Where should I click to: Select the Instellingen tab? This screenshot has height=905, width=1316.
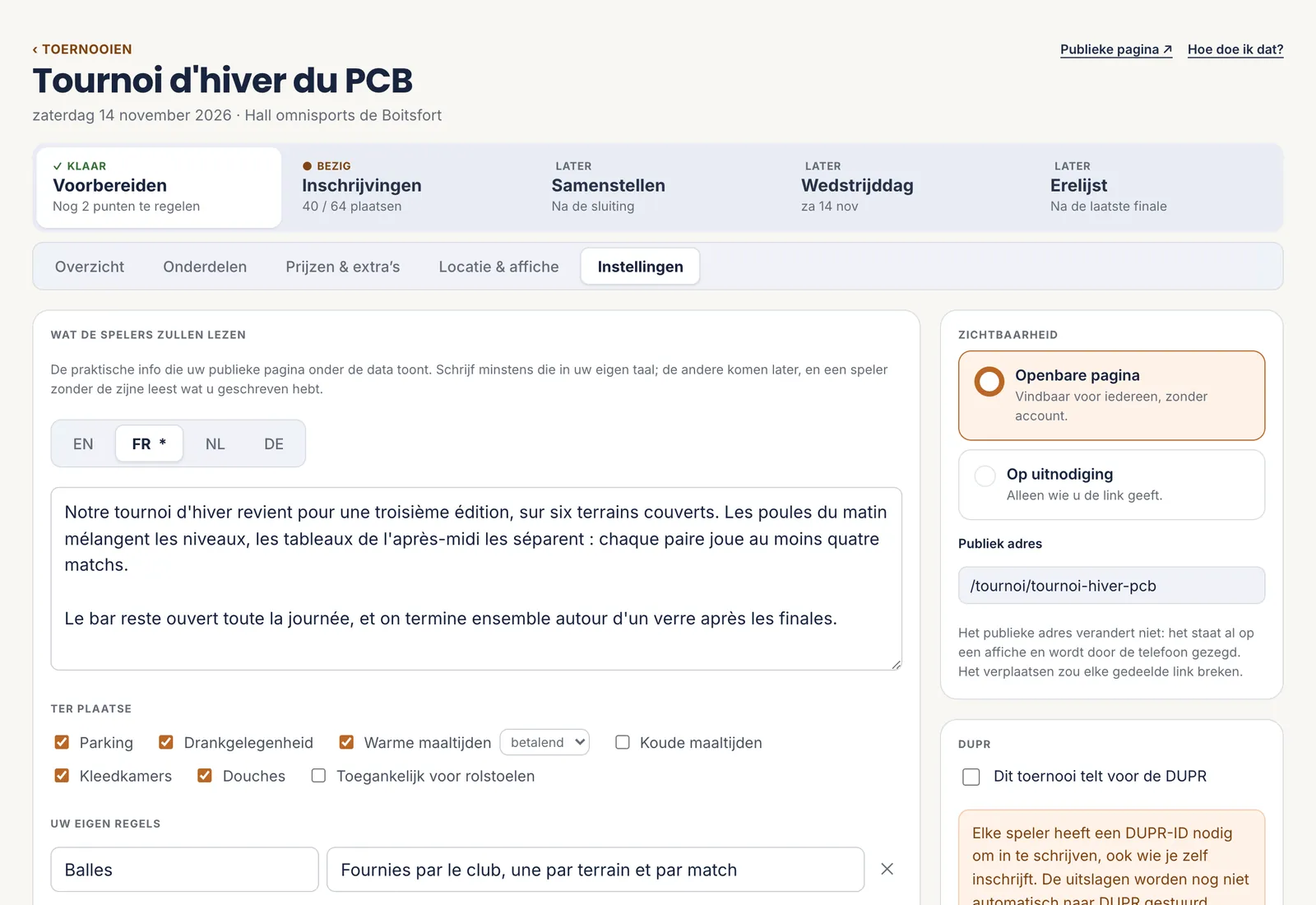pyautogui.click(x=640, y=267)
